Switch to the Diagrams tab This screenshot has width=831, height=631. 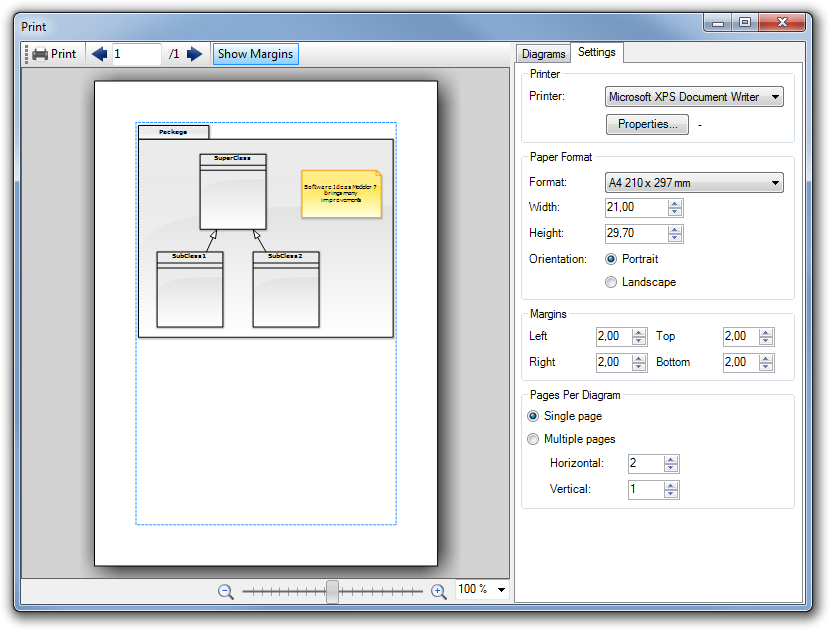543,54
